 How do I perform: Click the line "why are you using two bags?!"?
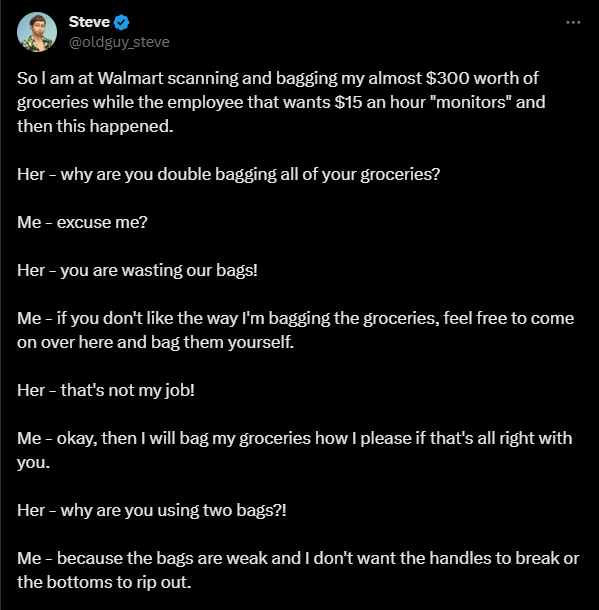tap(152, 510)
